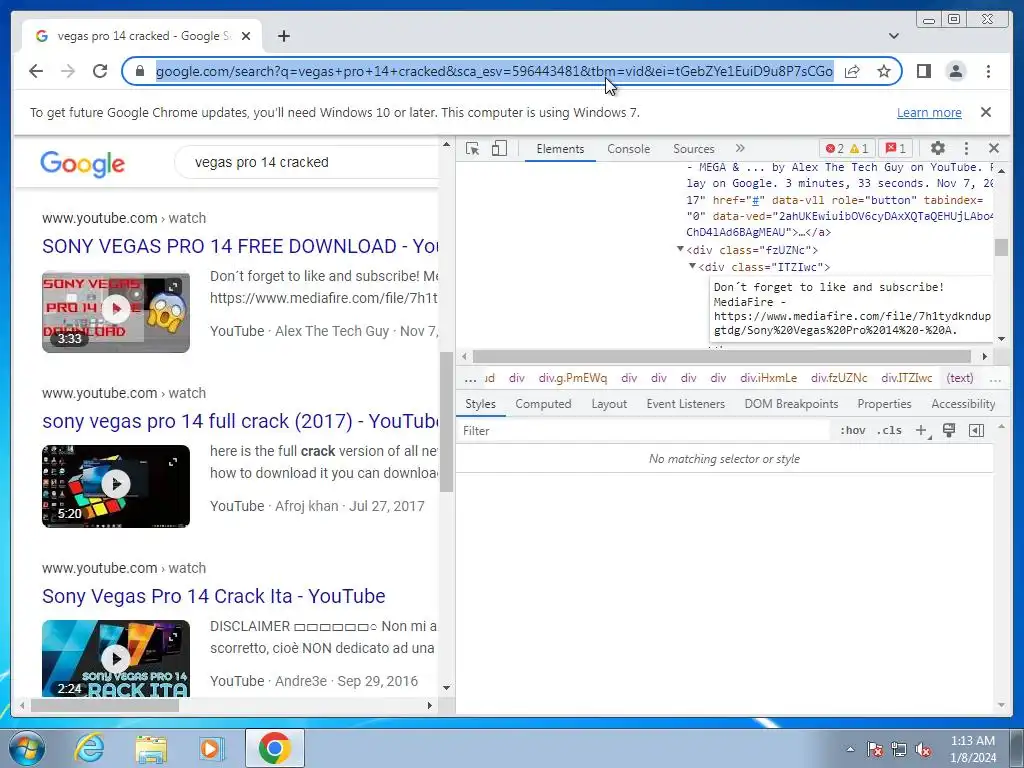Open the DOM Breakpoints tab
Image resolution: width=1024 pixels, height=768 pixels.
click(x=792, y=404)
